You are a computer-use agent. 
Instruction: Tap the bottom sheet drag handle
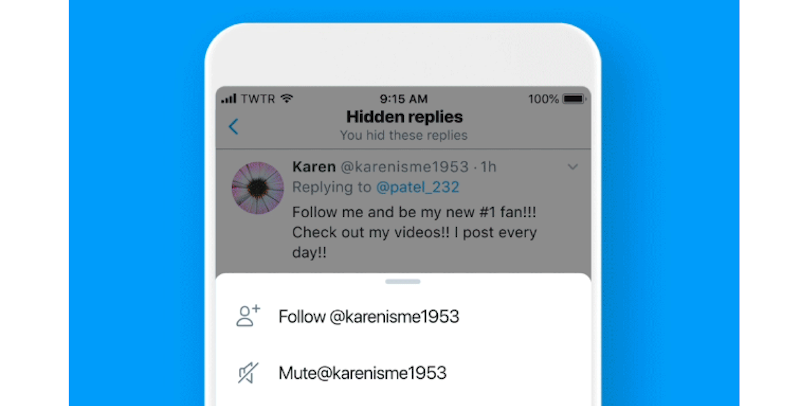pyautogui.click(x=403, y=282)
